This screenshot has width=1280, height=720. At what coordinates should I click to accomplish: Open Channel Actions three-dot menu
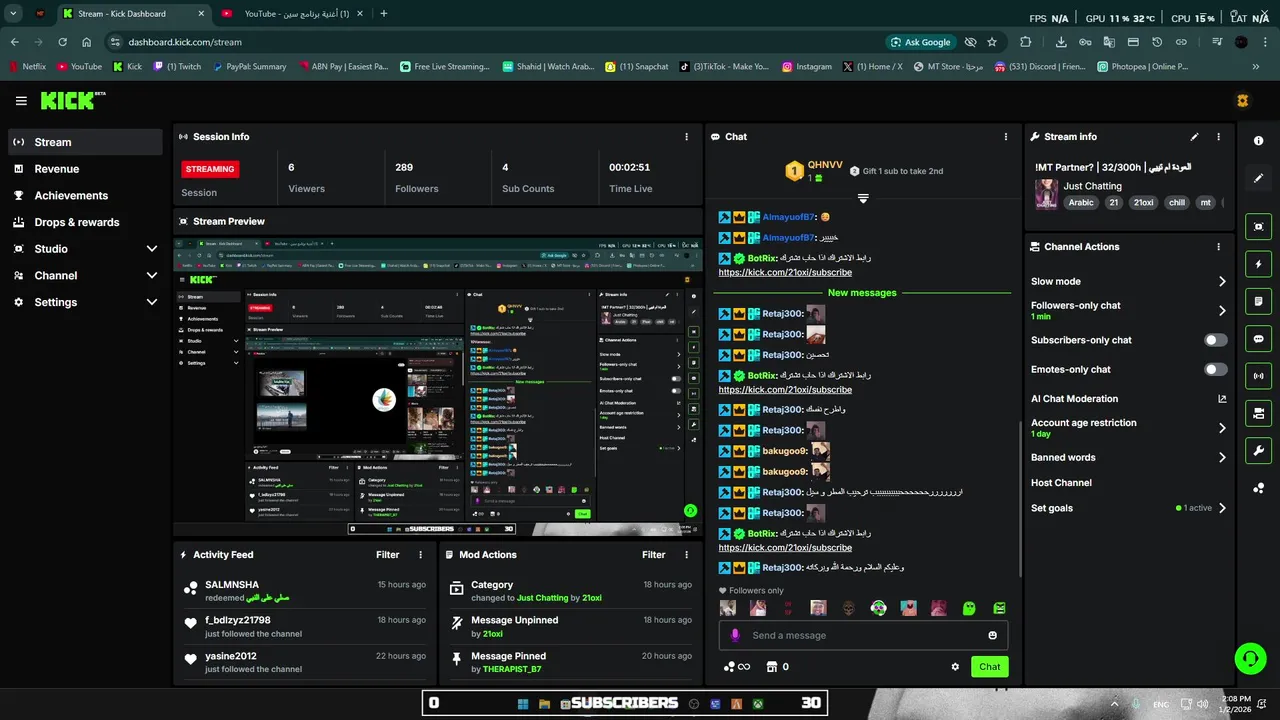[x=1218, y=247]
